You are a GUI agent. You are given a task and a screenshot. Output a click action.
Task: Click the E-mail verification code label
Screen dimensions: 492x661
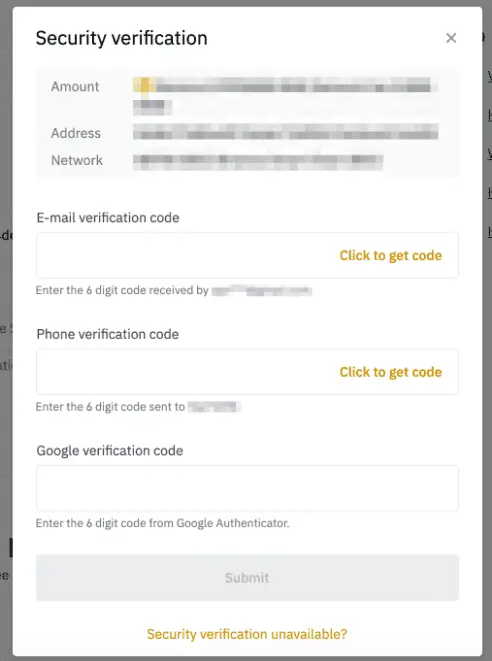(x=108, y=218)
